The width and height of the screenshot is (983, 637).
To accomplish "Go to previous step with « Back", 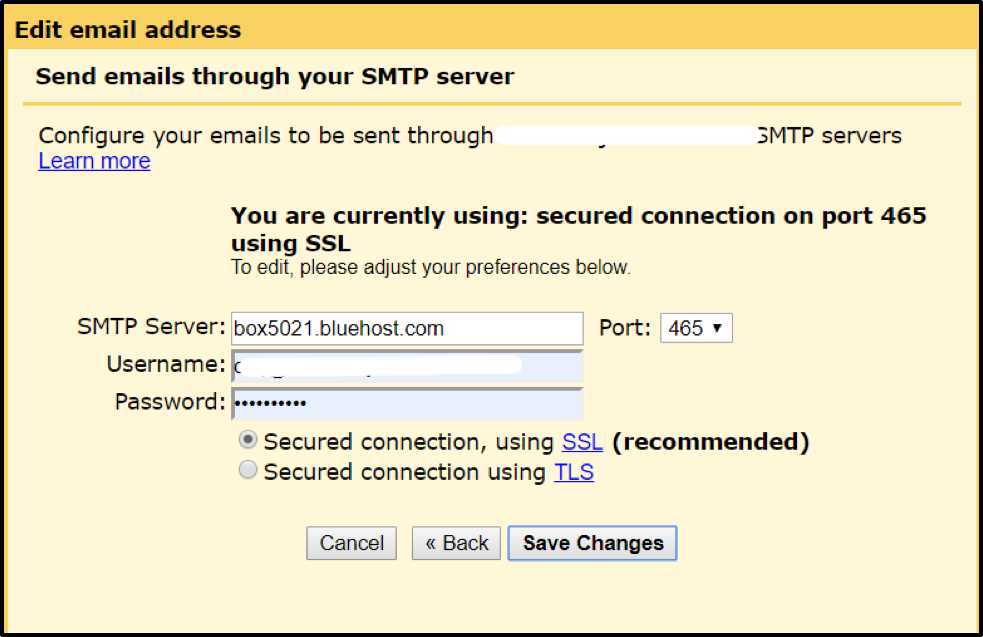I will (456, 543).
